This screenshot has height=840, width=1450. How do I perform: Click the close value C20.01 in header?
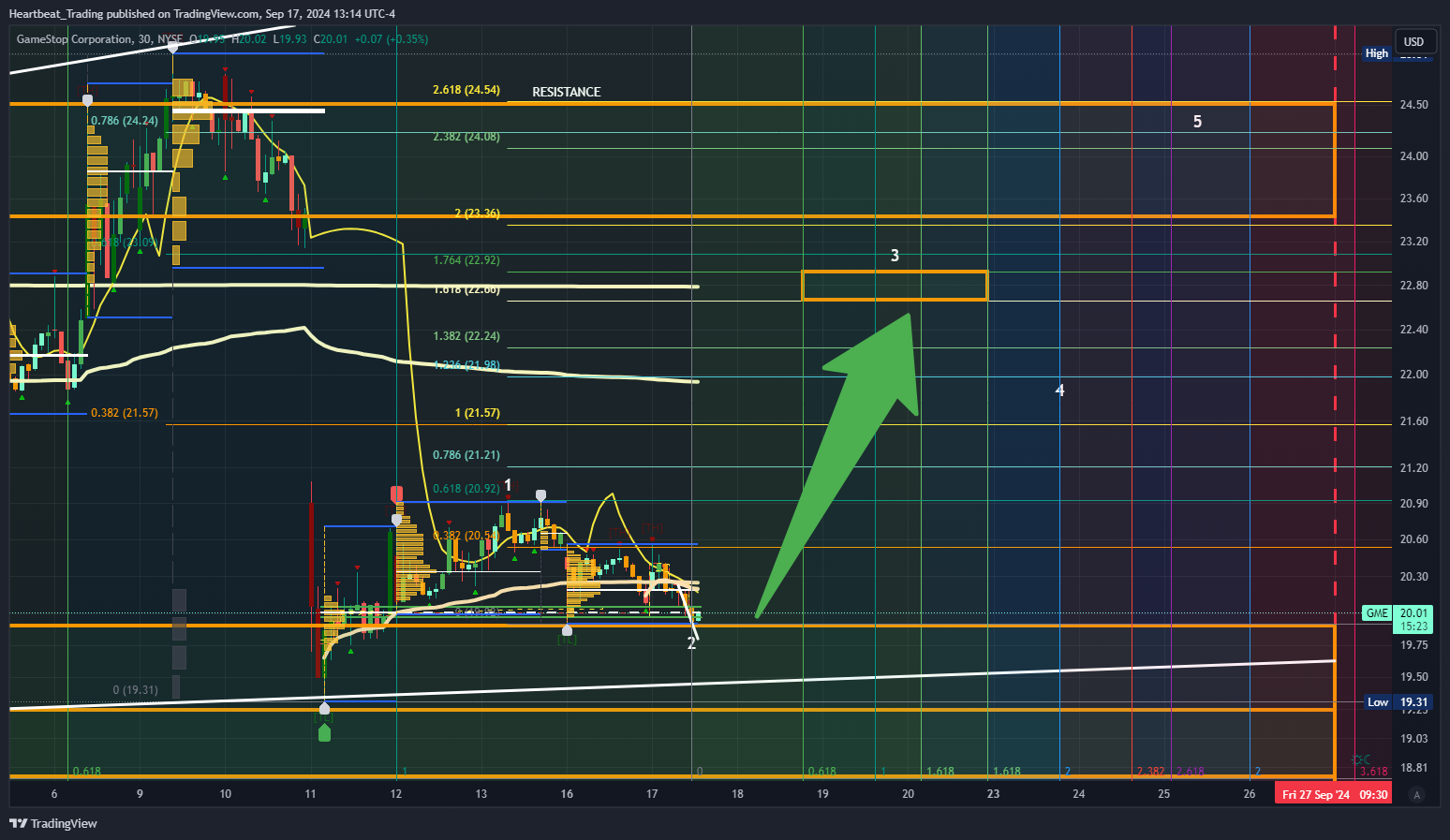pyautogui.click(x=331, y=39)
